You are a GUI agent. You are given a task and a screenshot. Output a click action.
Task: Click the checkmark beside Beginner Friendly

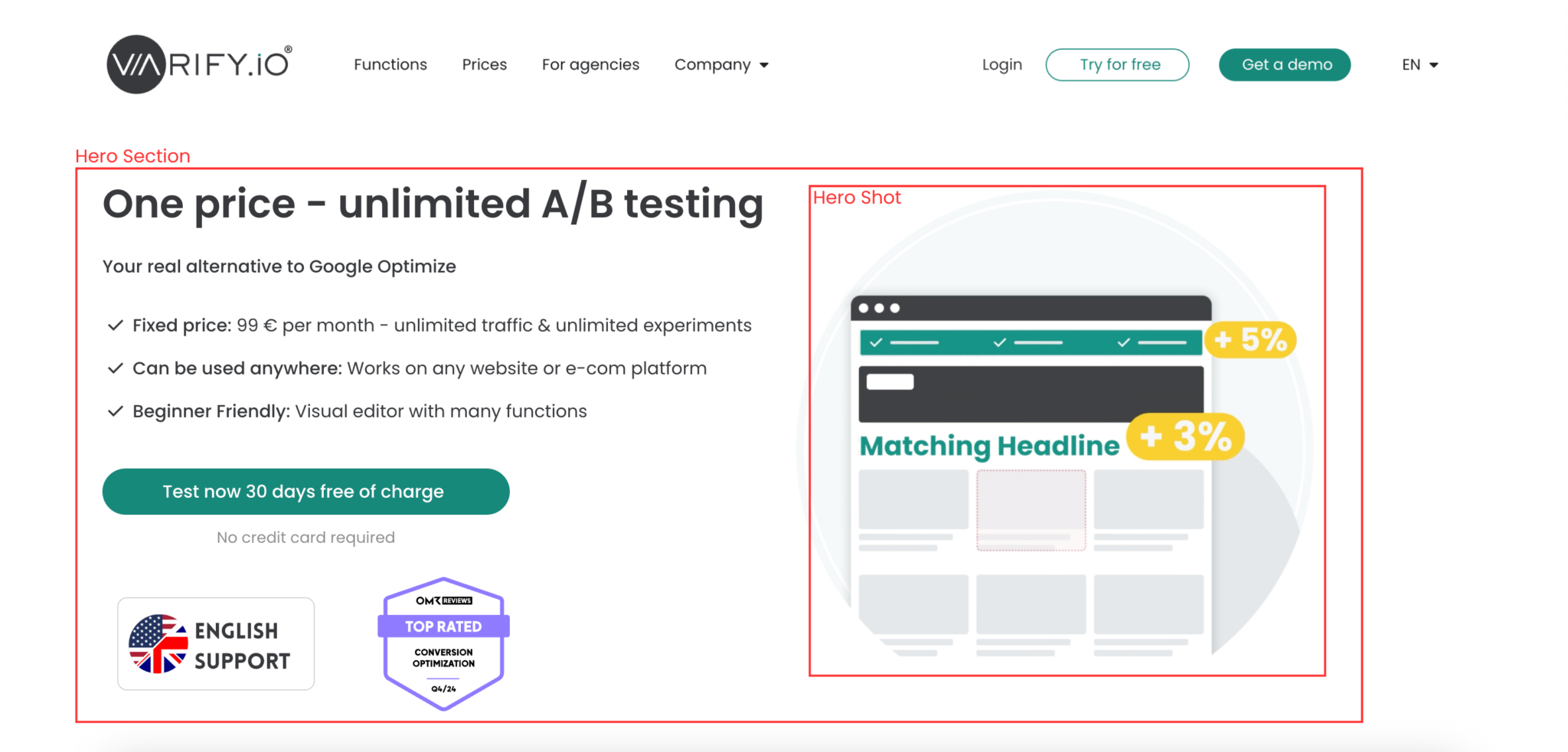[x=116, y=411]
